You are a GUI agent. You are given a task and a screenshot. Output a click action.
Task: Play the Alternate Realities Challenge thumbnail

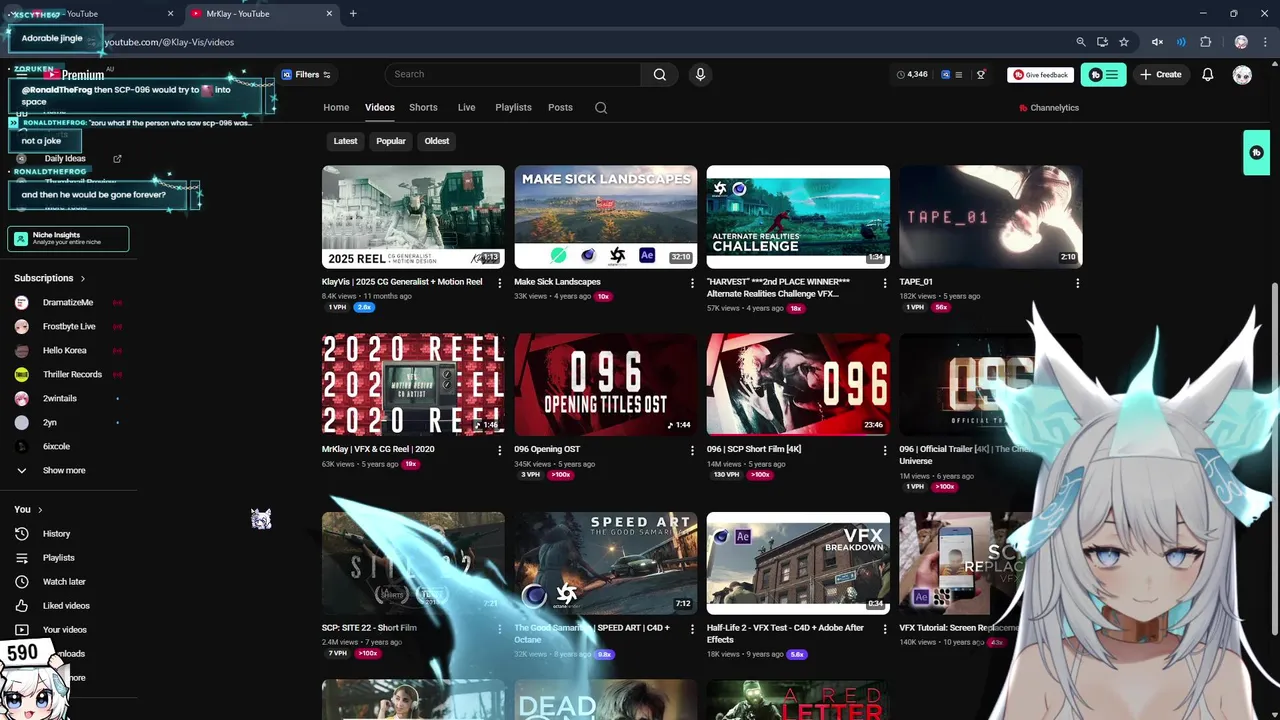point(798,217)
